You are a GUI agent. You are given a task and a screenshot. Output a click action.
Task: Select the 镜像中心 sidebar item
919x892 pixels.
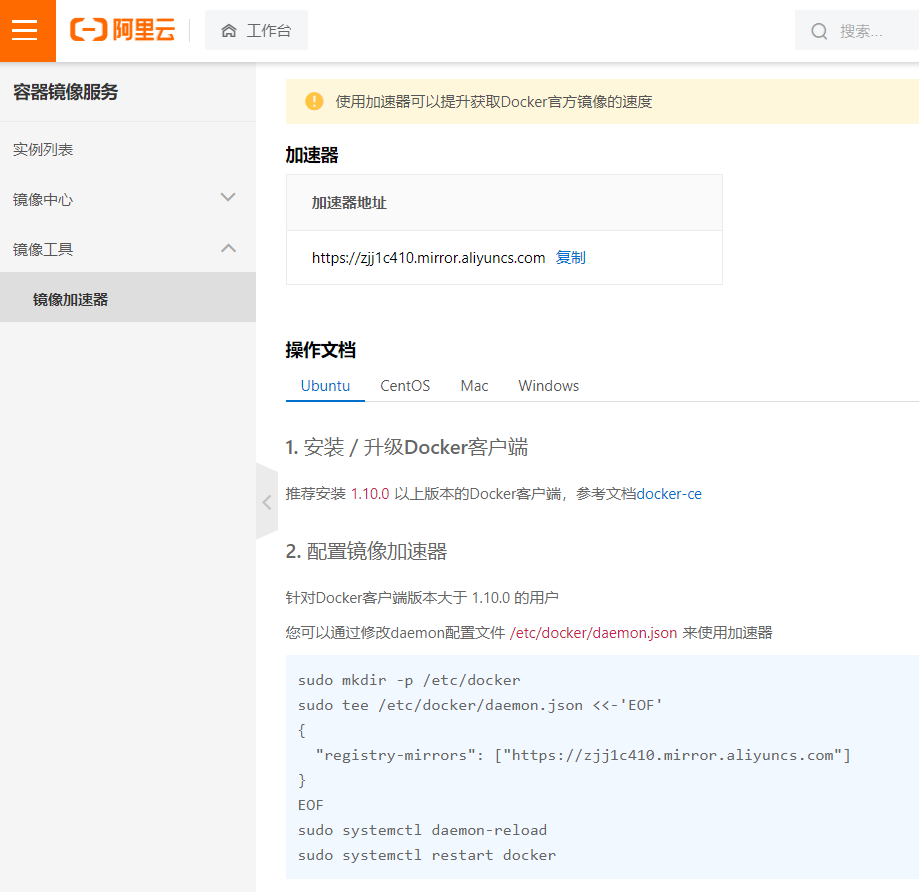point(128,199)
